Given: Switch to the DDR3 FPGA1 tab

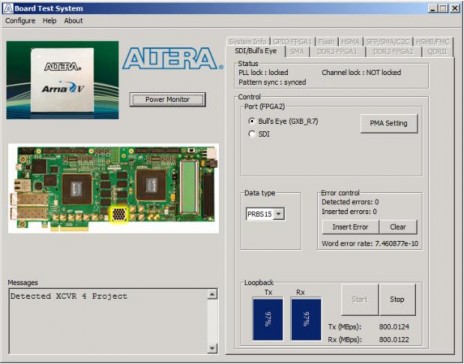Looking at the screenshot, I should (337, 51).
